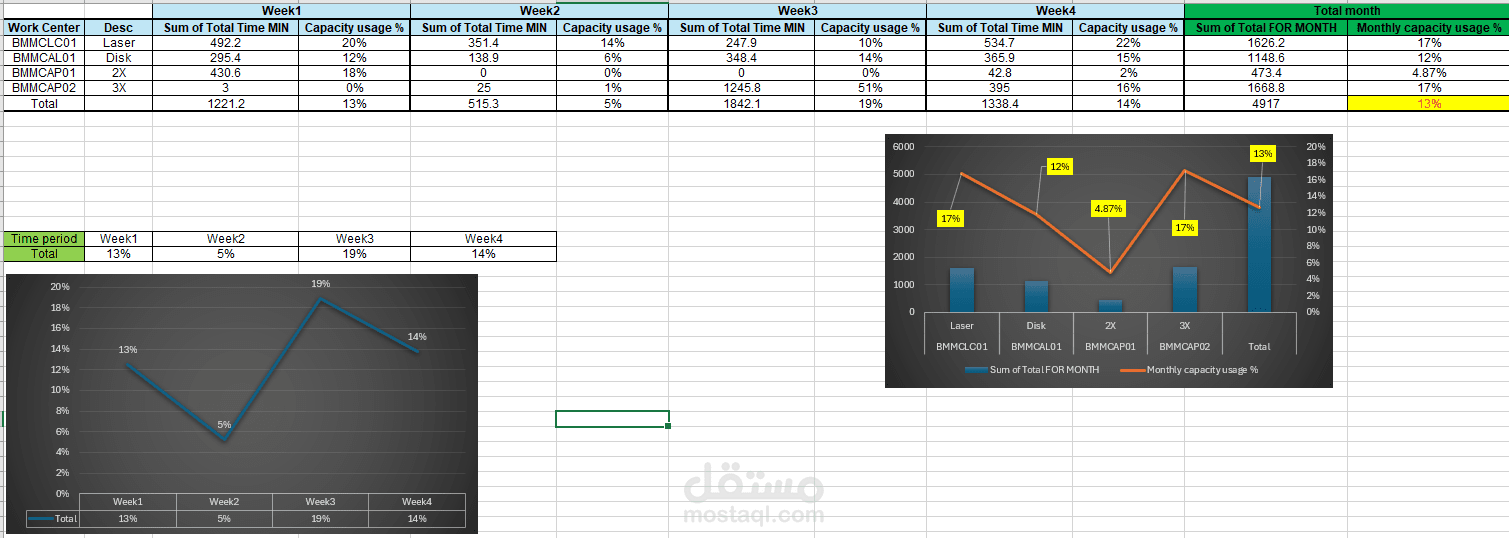Select the cell containing 348.4
The width and height of the screenshot is (1509, 538).
click(x=741, y=58)
